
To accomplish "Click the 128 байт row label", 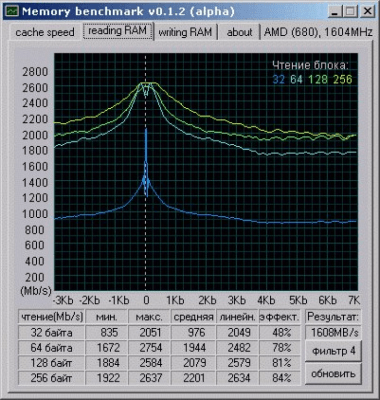I will 51,363.
